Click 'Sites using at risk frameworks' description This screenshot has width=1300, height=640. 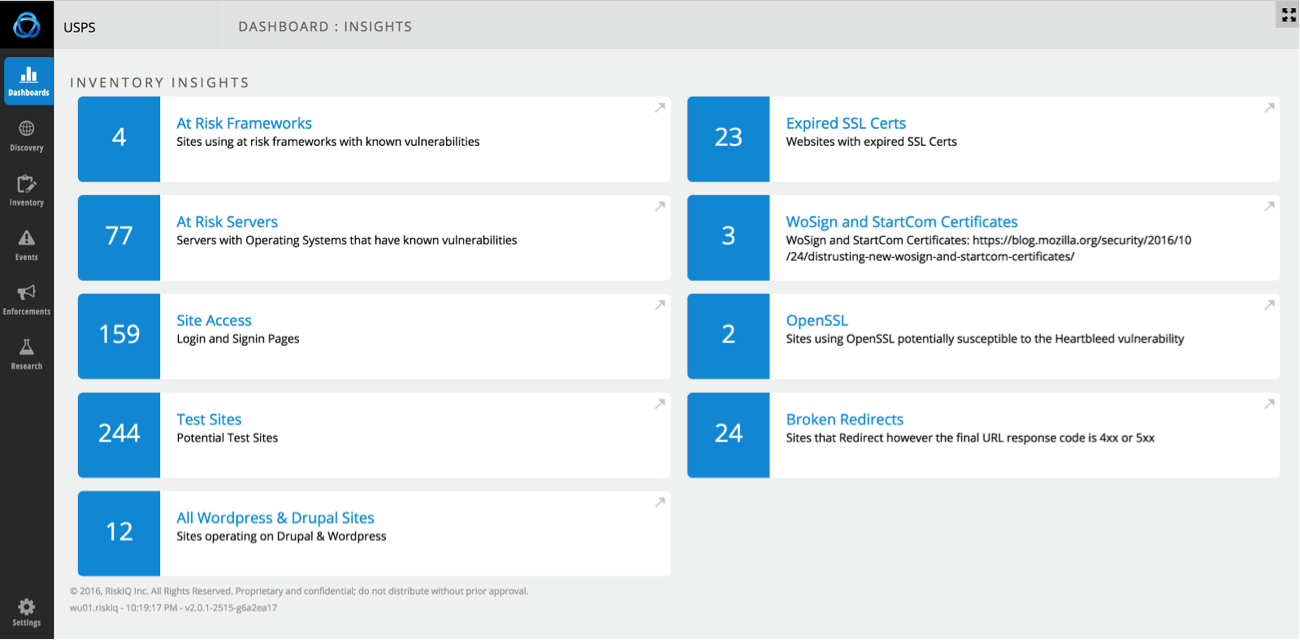328,142
